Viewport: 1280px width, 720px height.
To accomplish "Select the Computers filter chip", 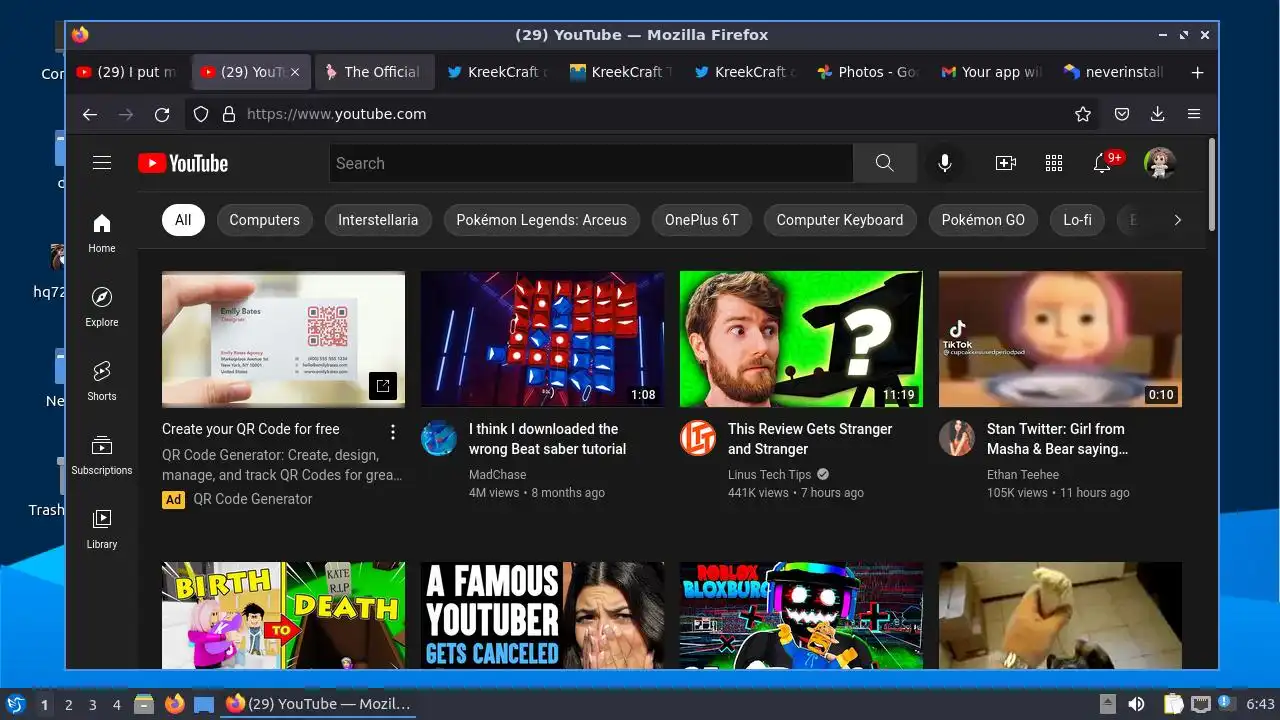I will coord(264,220).
